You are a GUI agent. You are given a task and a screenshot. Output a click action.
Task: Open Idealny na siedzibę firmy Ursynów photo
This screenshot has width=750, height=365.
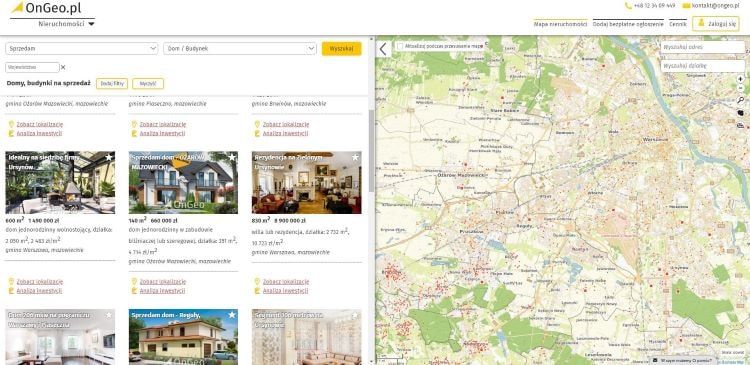[x=60, y=183]
